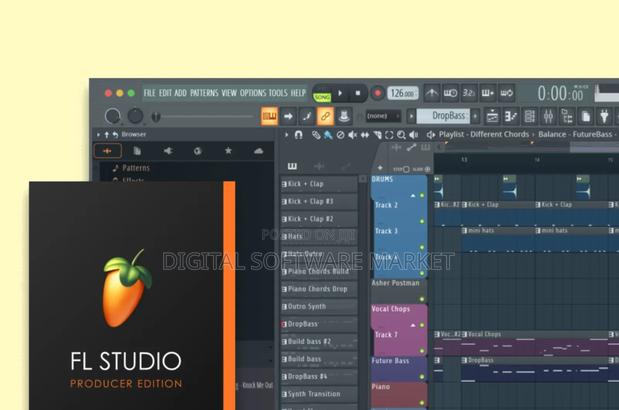Select the Kick + Clap #3 pattern
619x410 pixels.
319,202
